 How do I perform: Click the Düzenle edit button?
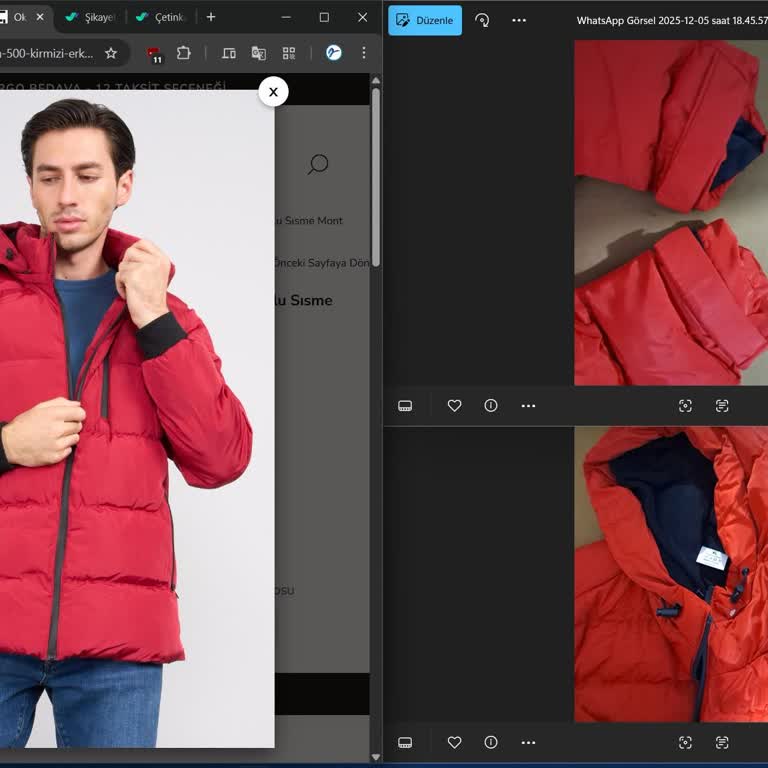425,20
